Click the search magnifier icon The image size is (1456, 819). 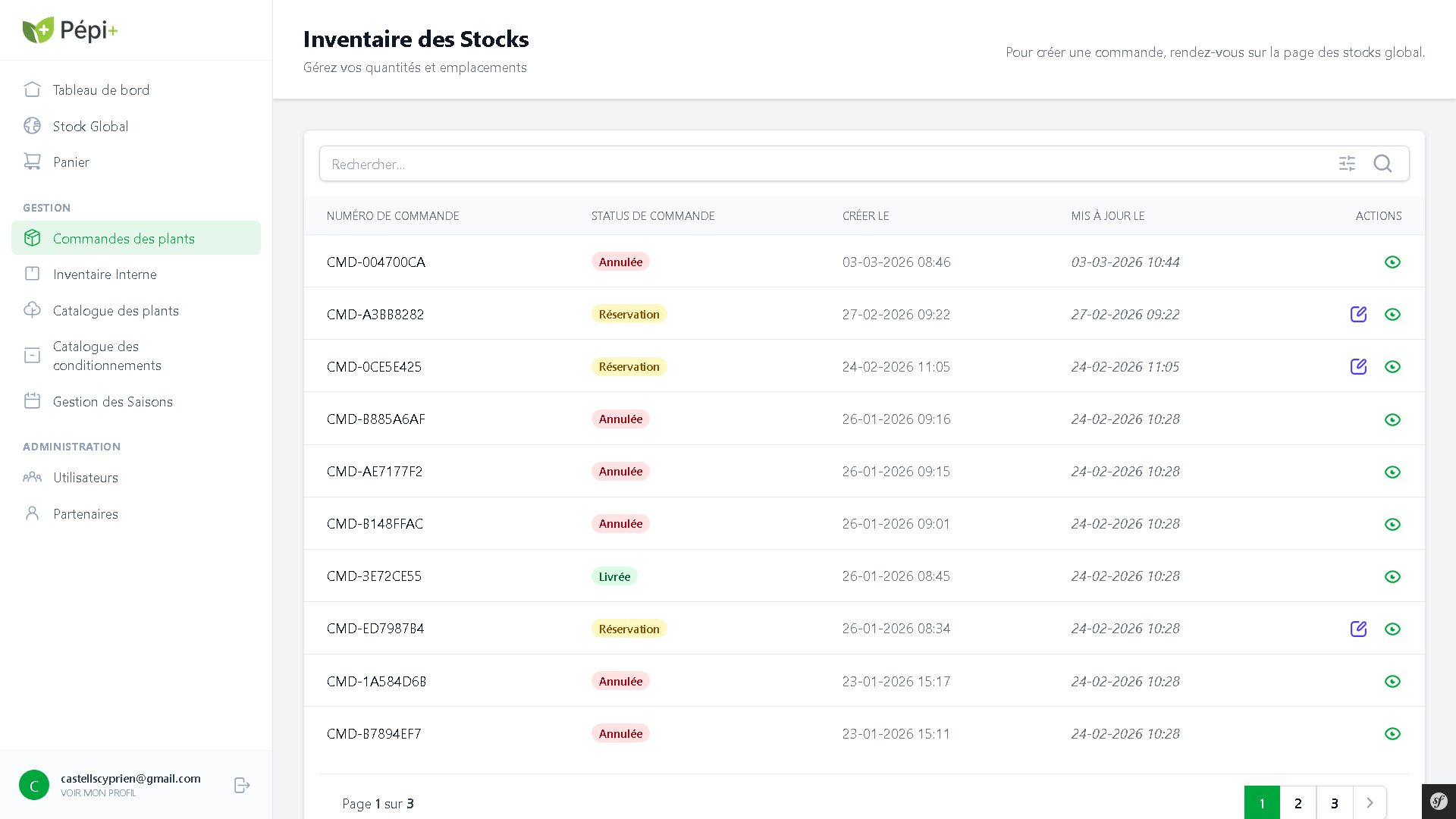(1382, 164)
